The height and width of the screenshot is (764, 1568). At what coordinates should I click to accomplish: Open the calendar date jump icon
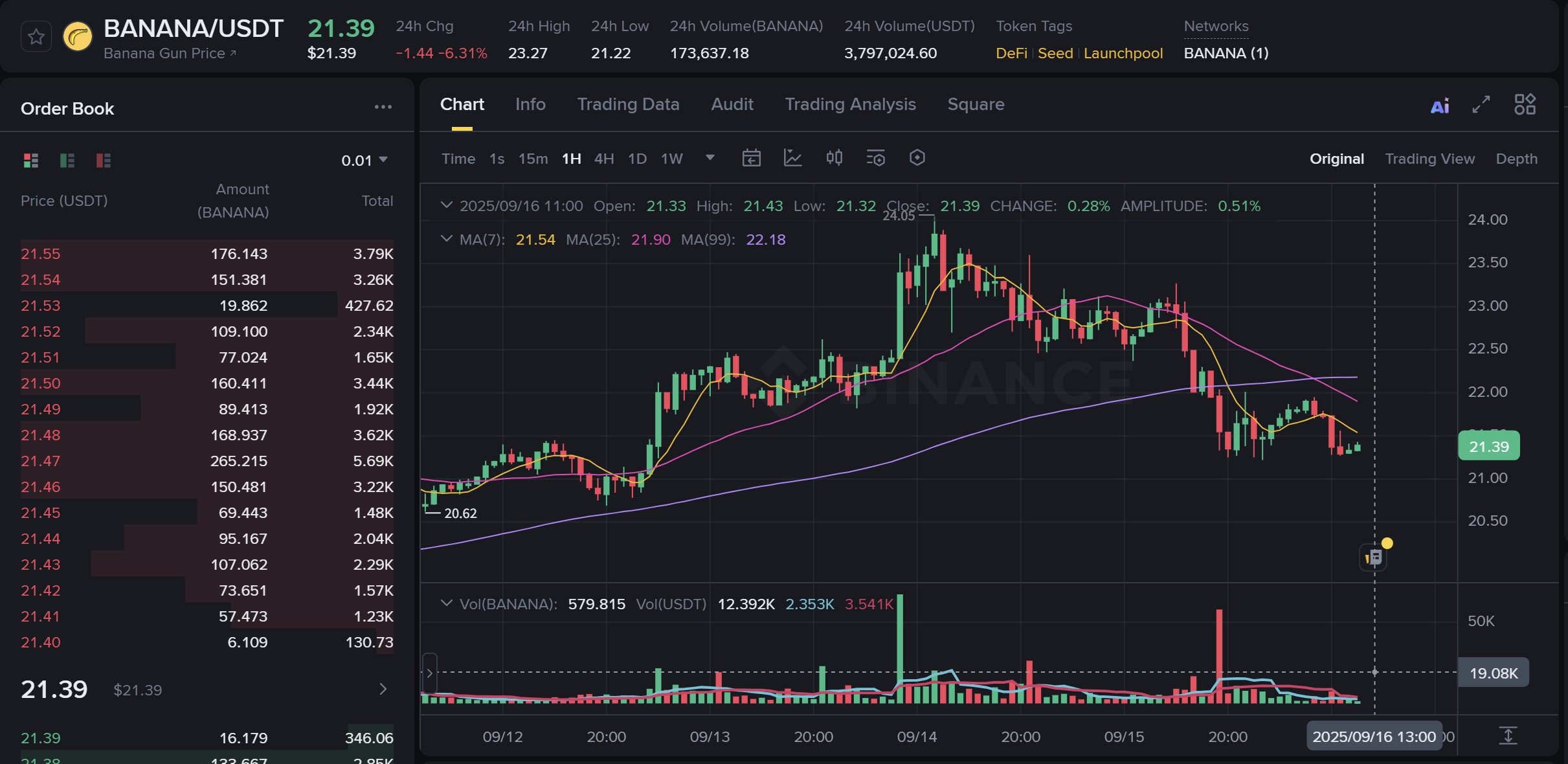coord(751,158)
